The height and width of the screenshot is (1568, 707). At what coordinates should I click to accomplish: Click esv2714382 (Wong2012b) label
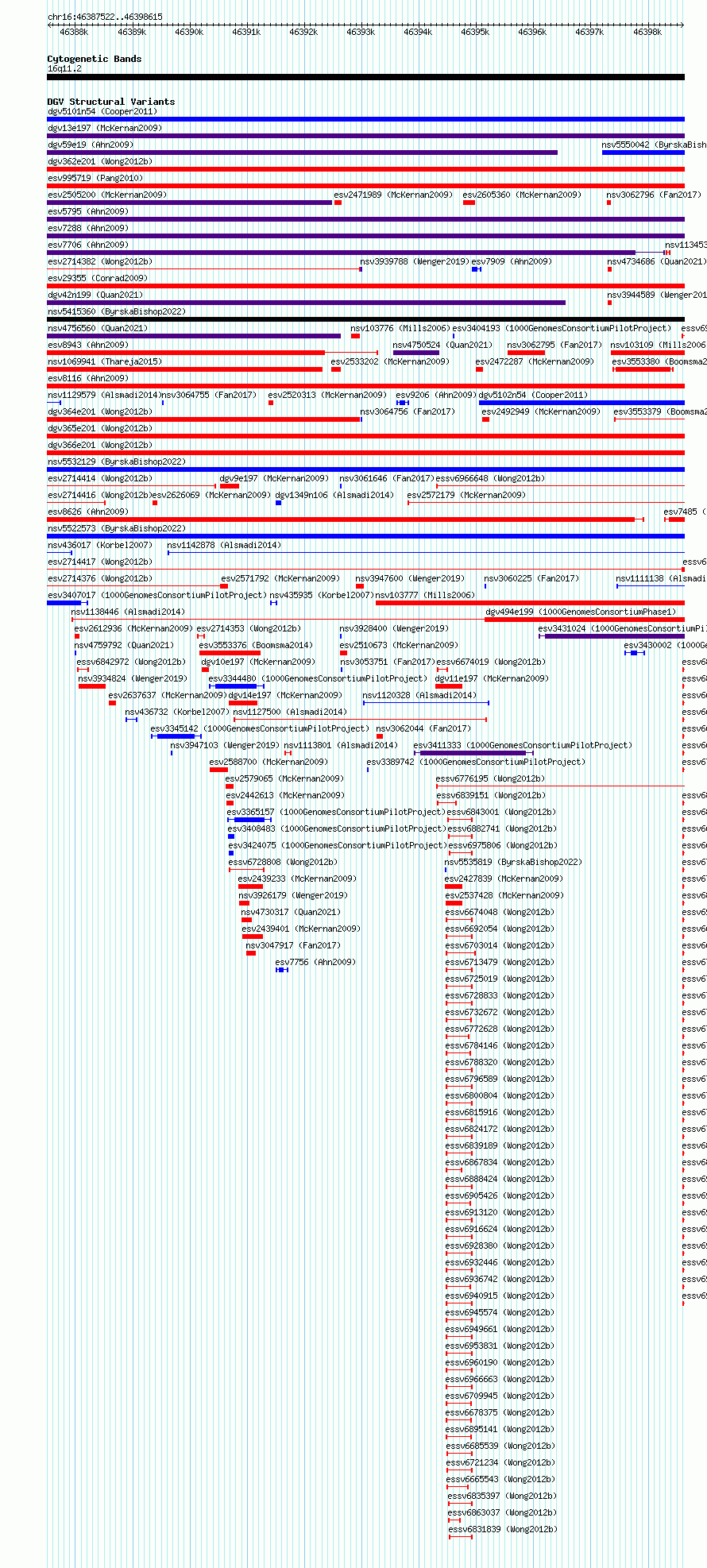tap(100, 261)
